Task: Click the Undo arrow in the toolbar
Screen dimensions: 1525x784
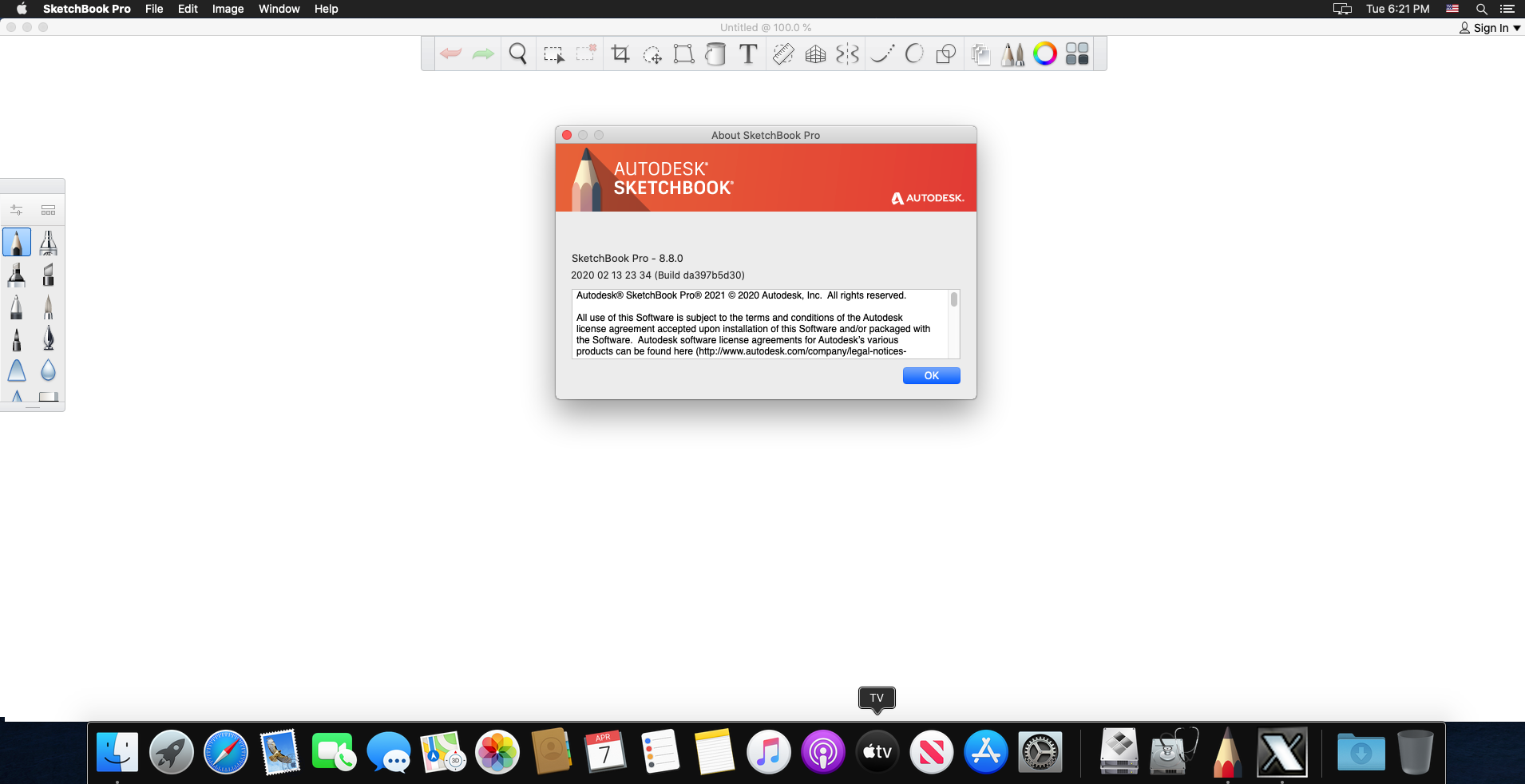Action: [451, 53]
